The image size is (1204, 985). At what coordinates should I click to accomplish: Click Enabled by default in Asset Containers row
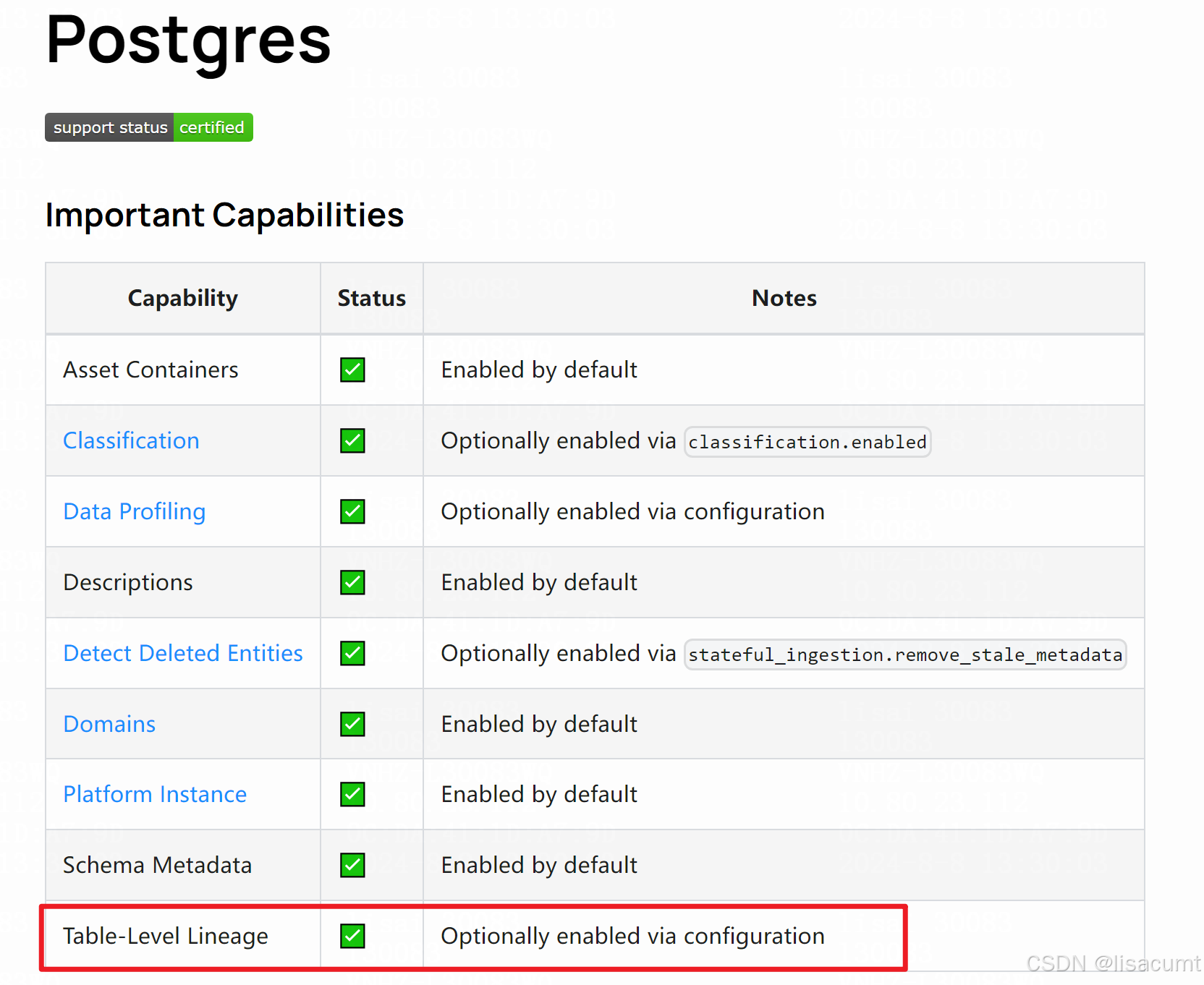click(539, 370)
